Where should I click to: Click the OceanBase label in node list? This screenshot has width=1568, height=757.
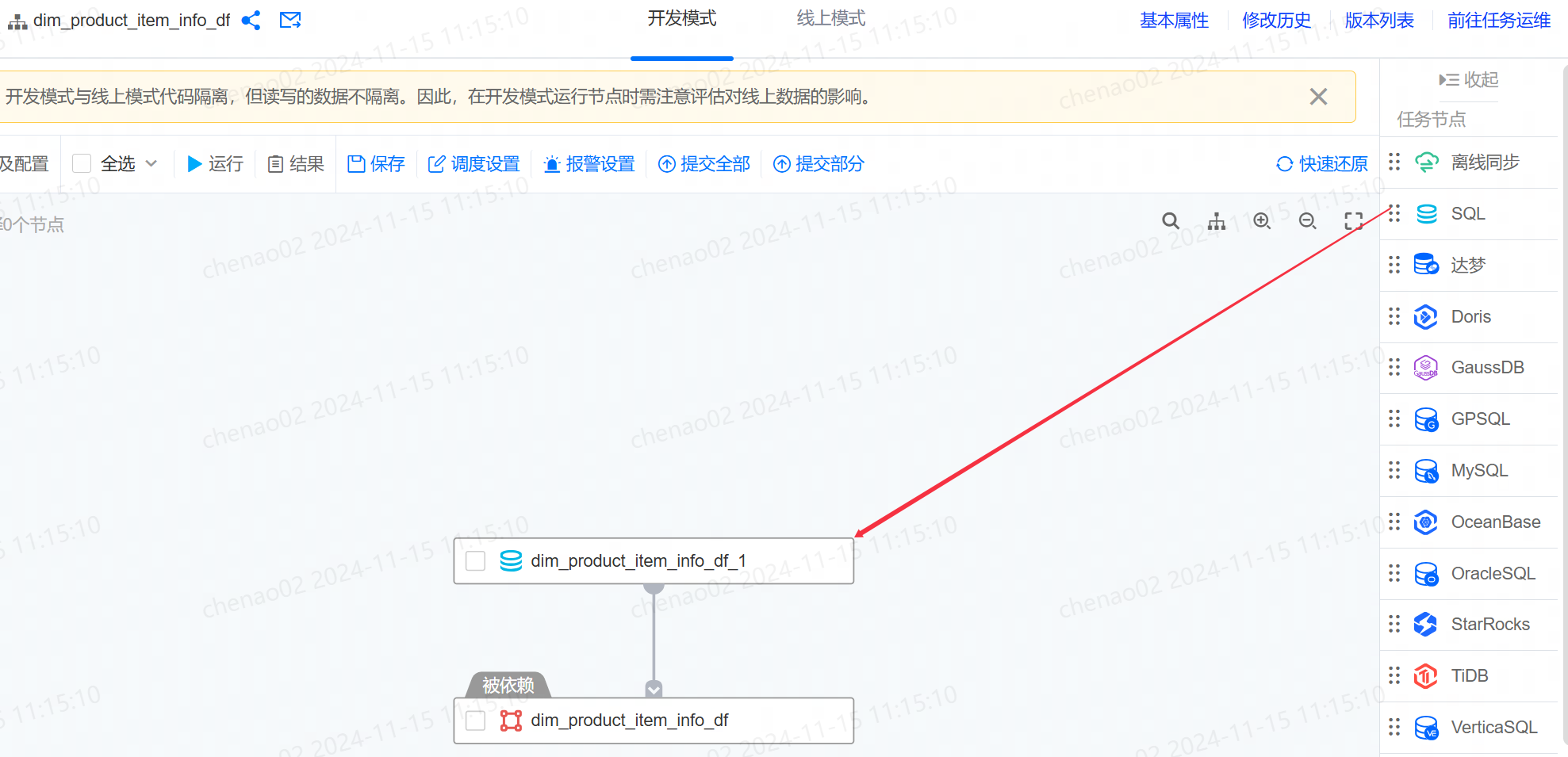[x=1496, y=522]
